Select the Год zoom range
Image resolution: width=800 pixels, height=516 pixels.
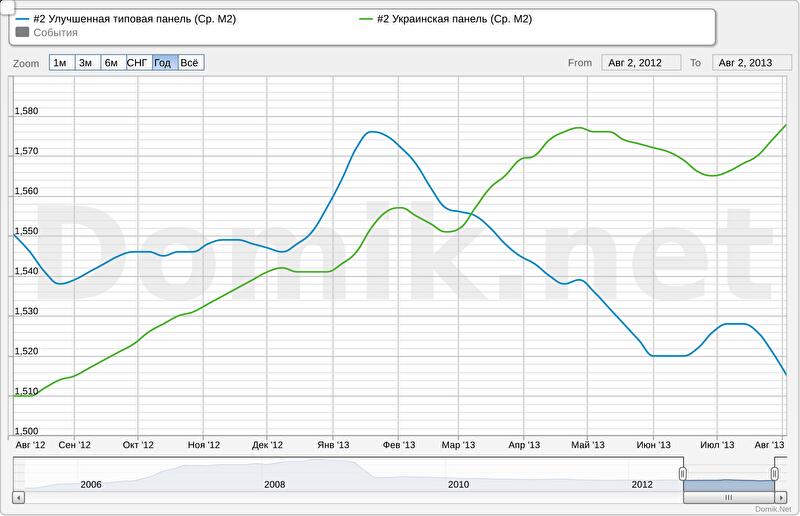pos(164,63)
